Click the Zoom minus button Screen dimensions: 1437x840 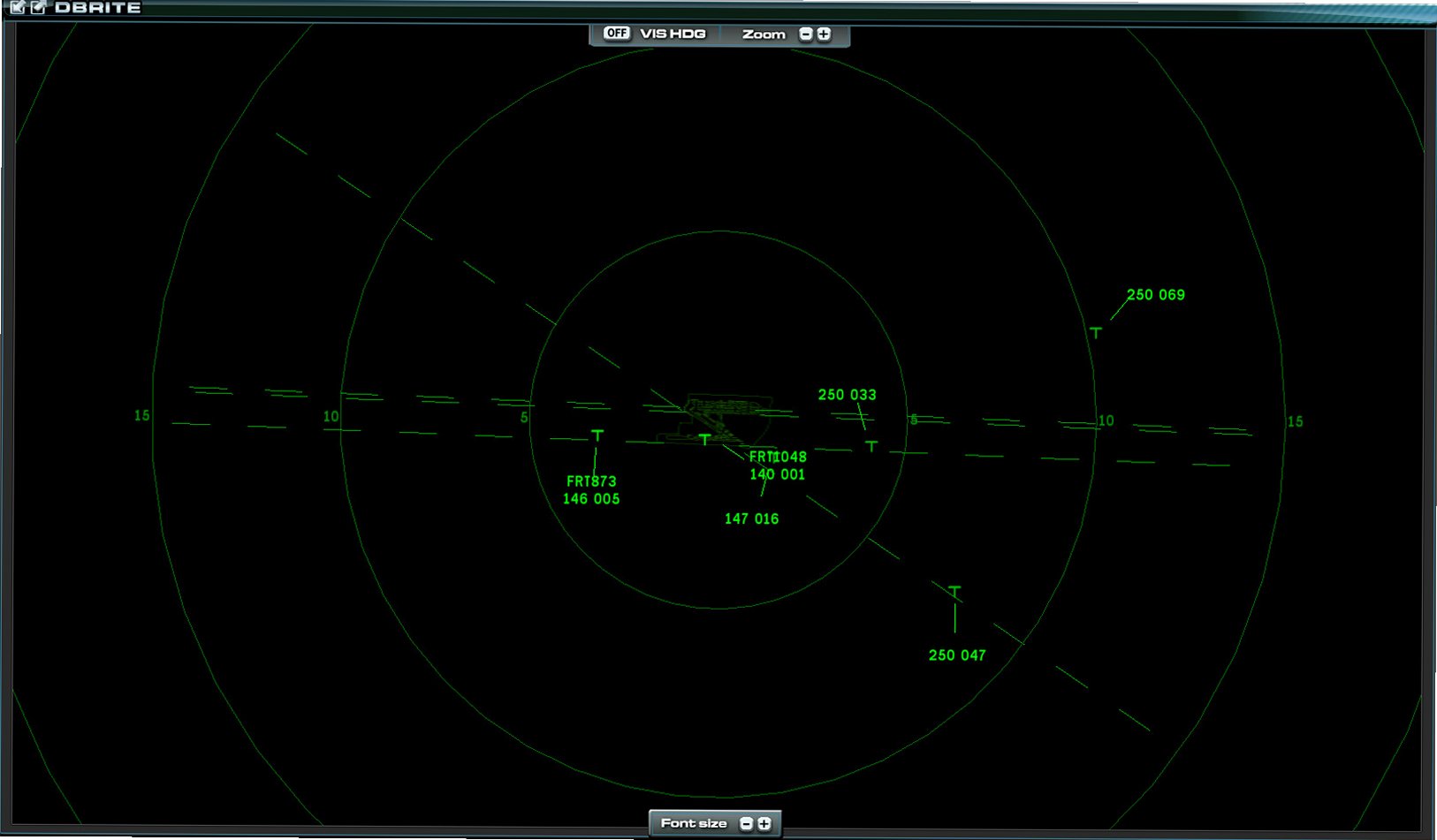(x=805, y=34)
